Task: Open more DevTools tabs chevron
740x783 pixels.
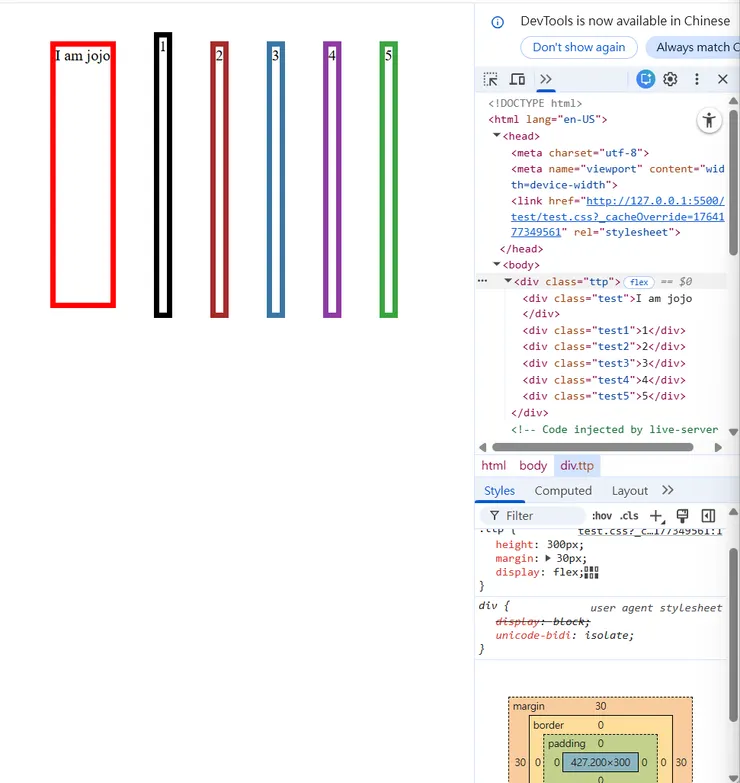Action: pyautogui.click(x=546, y=79)
